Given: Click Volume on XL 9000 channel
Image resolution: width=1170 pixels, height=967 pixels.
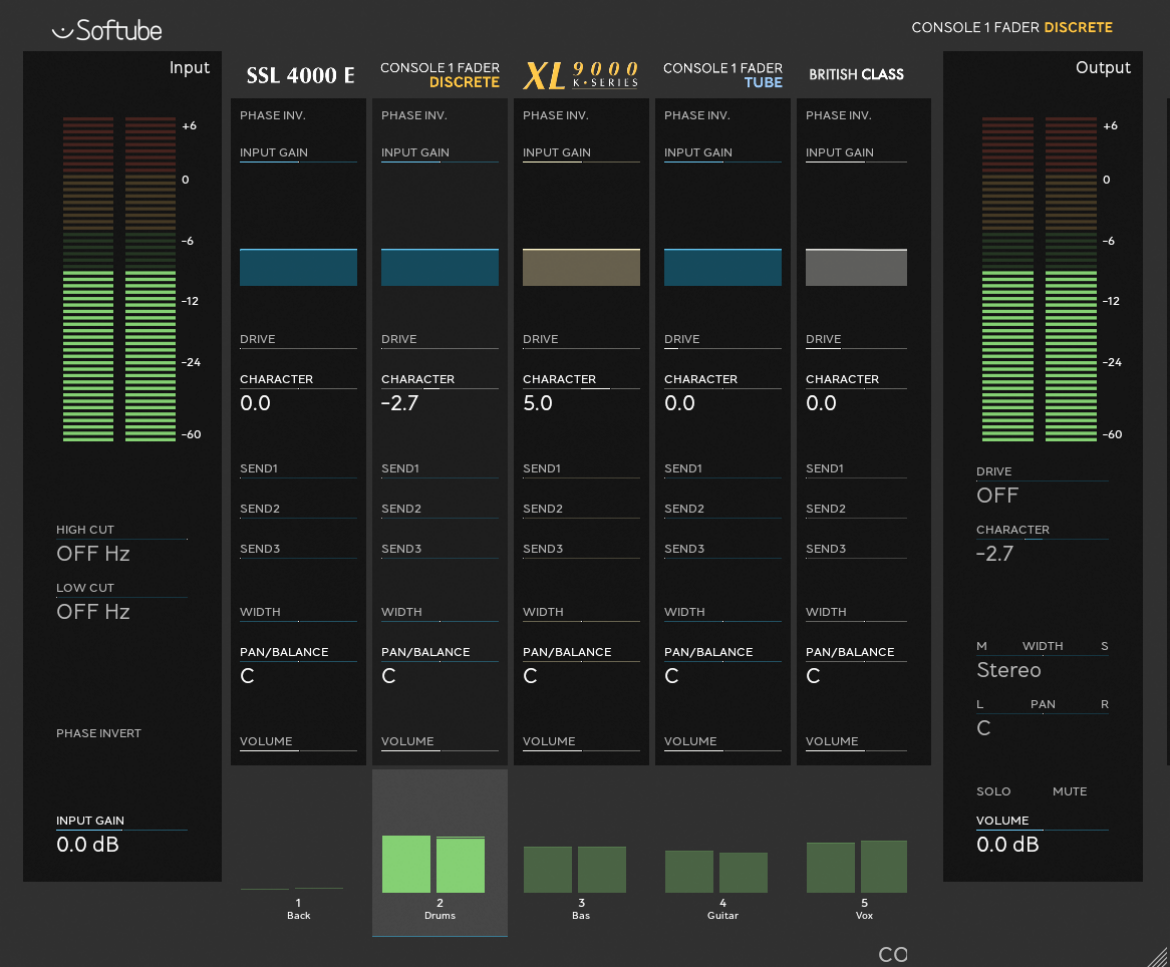Looking at the screenshot, I should 581,742.
